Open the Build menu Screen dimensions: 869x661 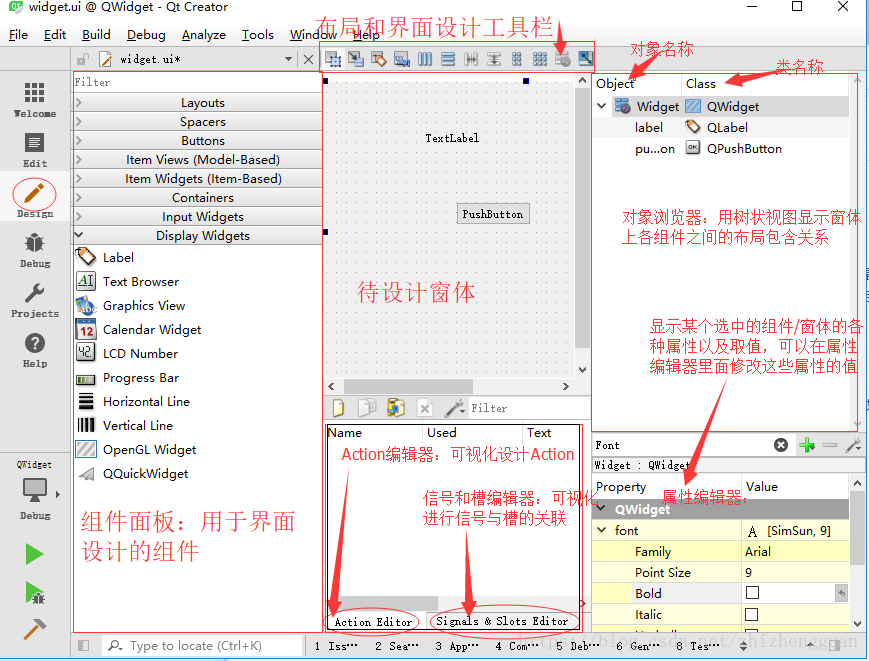(x=96, y=34)
